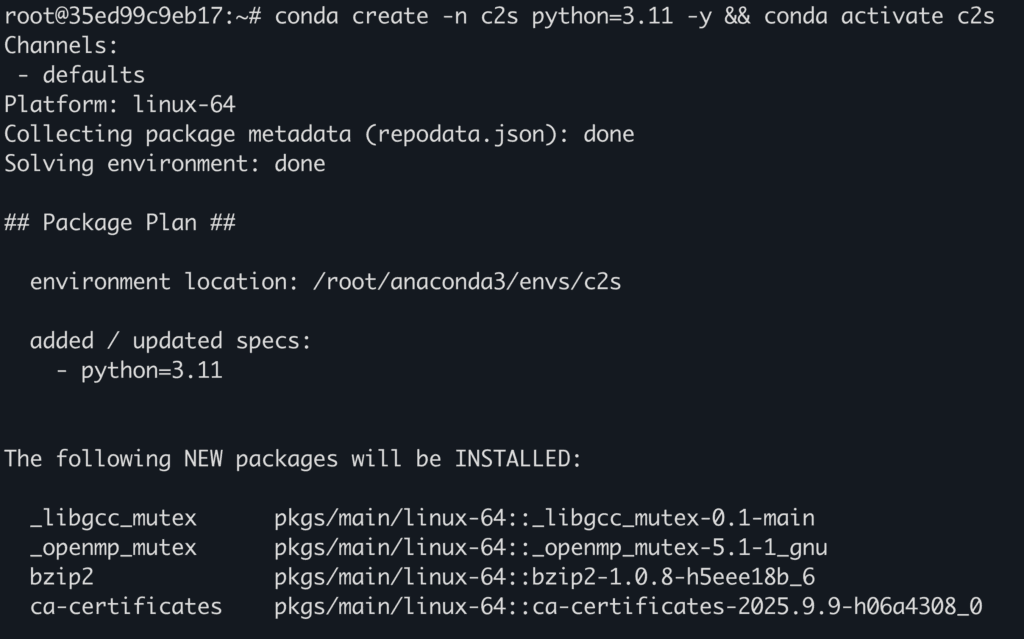Viewport: 1024px width, 639px height.
Task: Click the bzip2-1.0.8-h5eee18b_6 package source
Action: point(544,577)
